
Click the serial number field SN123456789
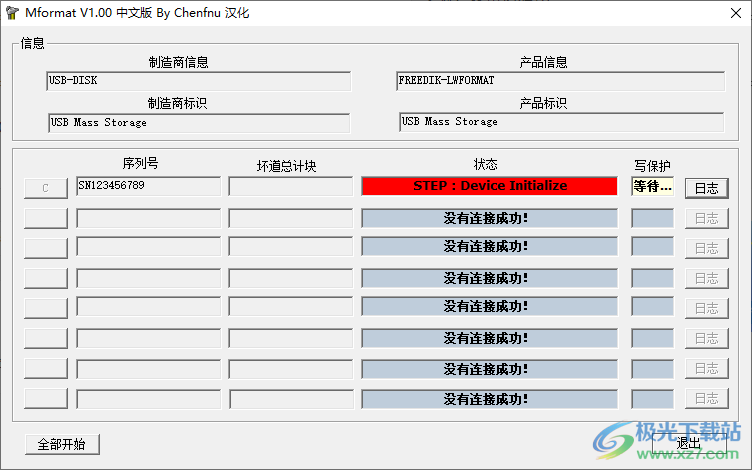tap(149, 186)
